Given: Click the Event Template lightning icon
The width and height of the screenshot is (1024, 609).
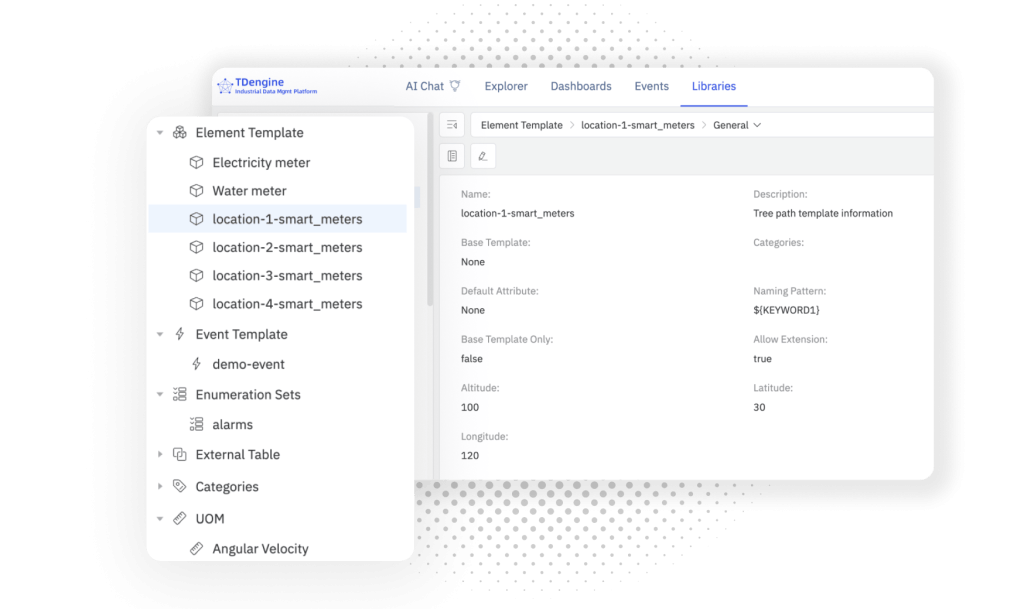Looking at the screenshot, I should (180, 335).
